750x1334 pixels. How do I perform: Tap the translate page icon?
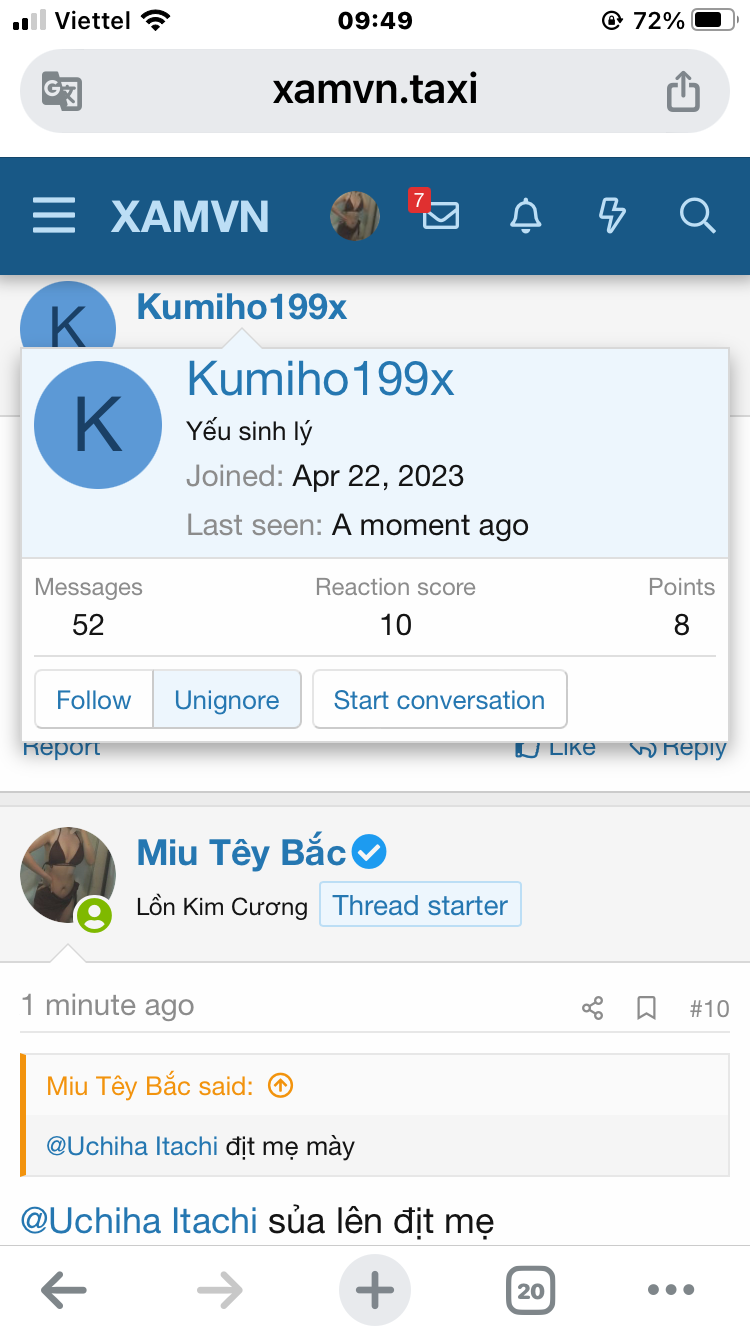coord(62,92)
